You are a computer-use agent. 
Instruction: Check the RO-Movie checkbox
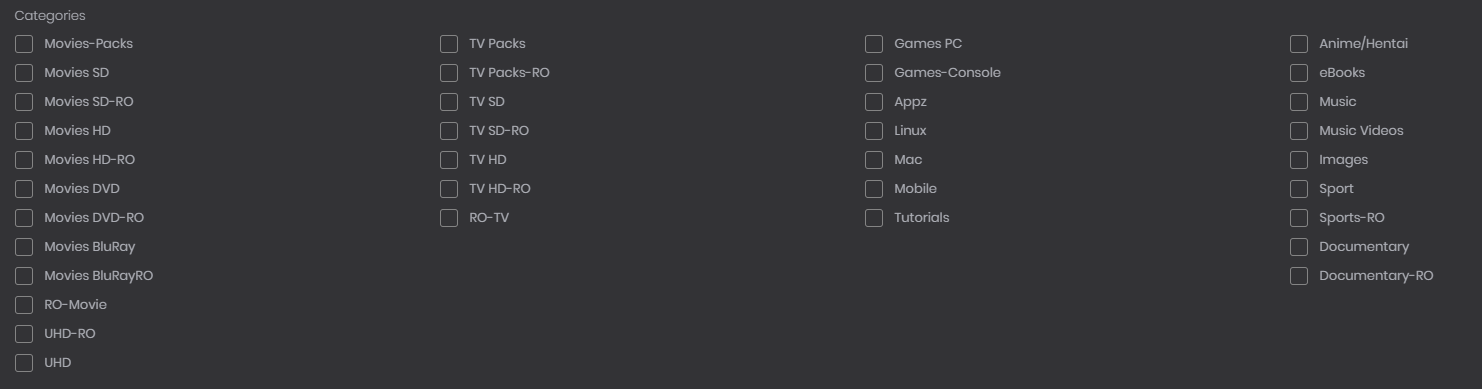(24, 305)
